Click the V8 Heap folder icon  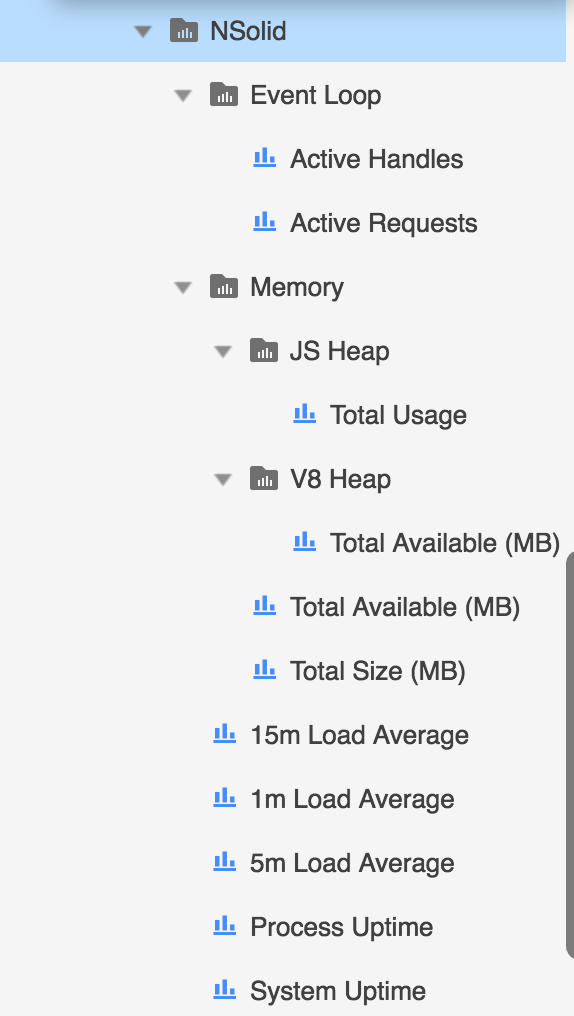pyautogui.click(x=264, y=479)
